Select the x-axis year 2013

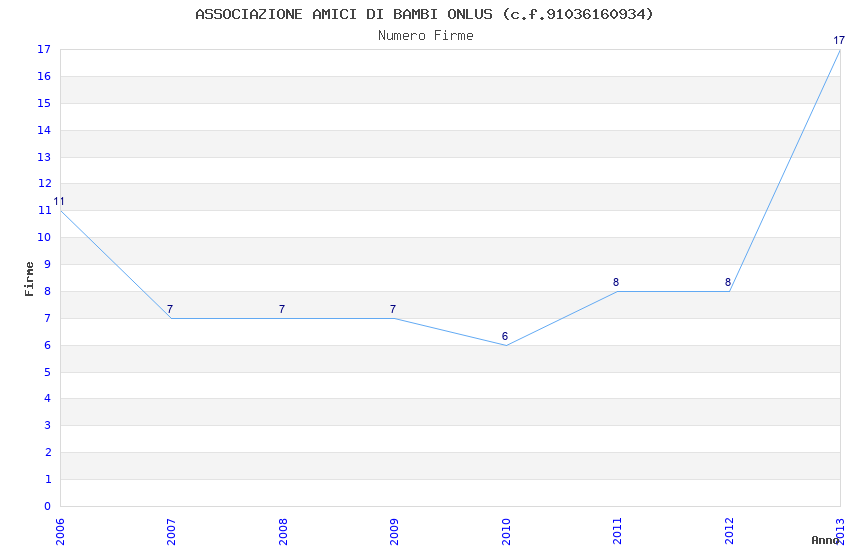[x=840, y=531]
